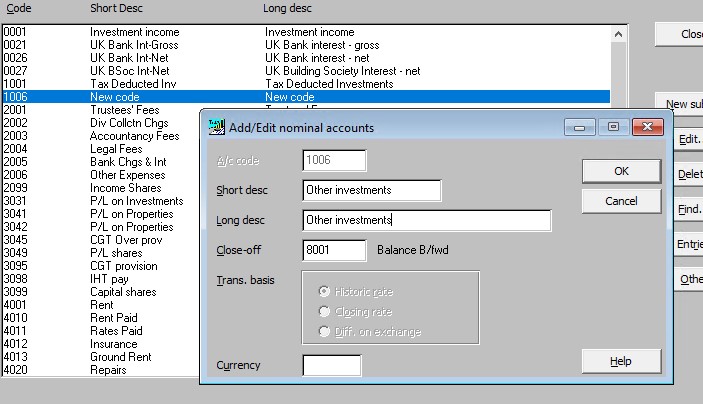703x404 pixels.
Task: Click long description UK Building Society Interest - net
Action: 343,71
